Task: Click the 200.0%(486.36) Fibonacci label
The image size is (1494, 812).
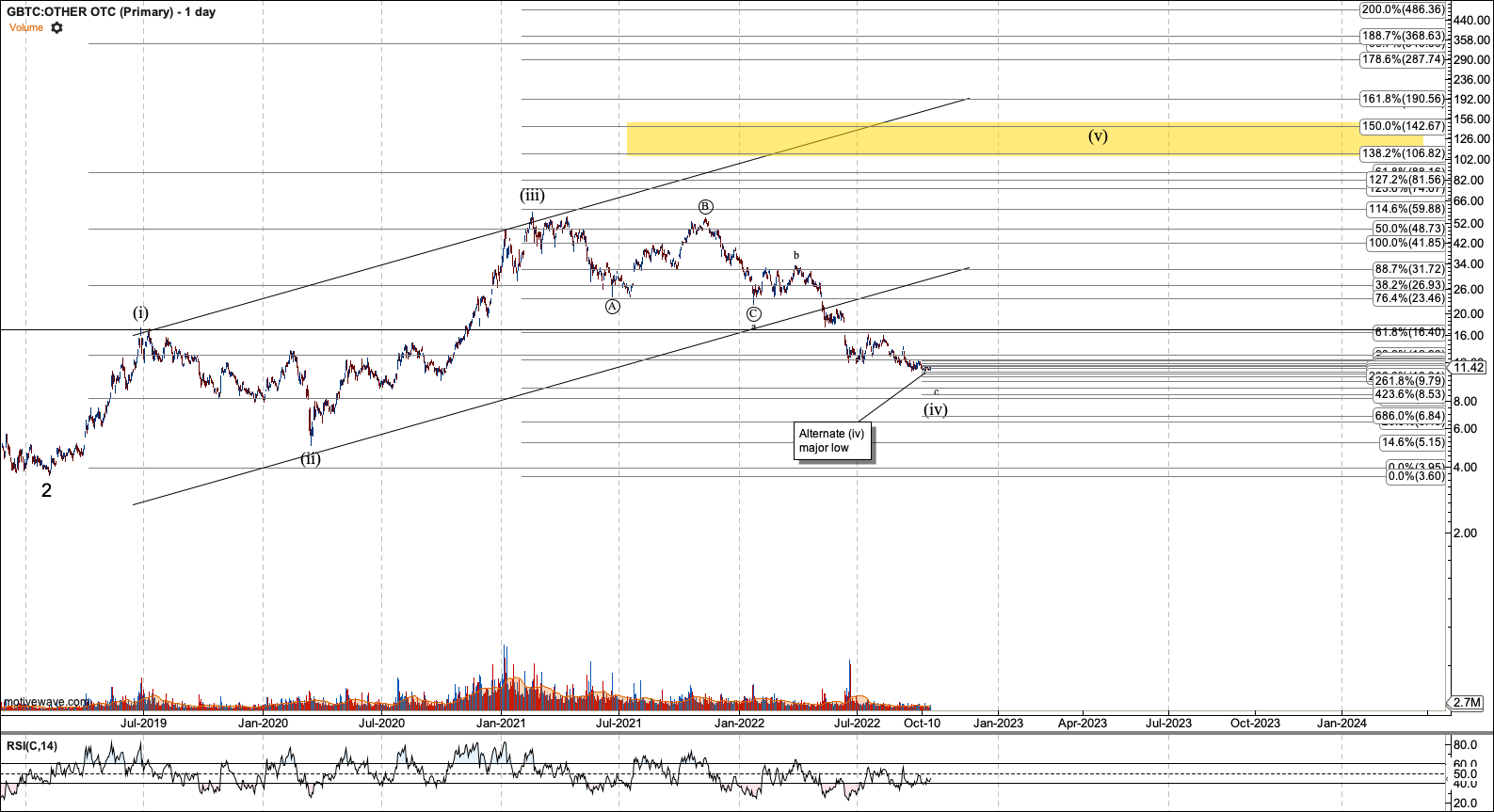Action: 1403,9
